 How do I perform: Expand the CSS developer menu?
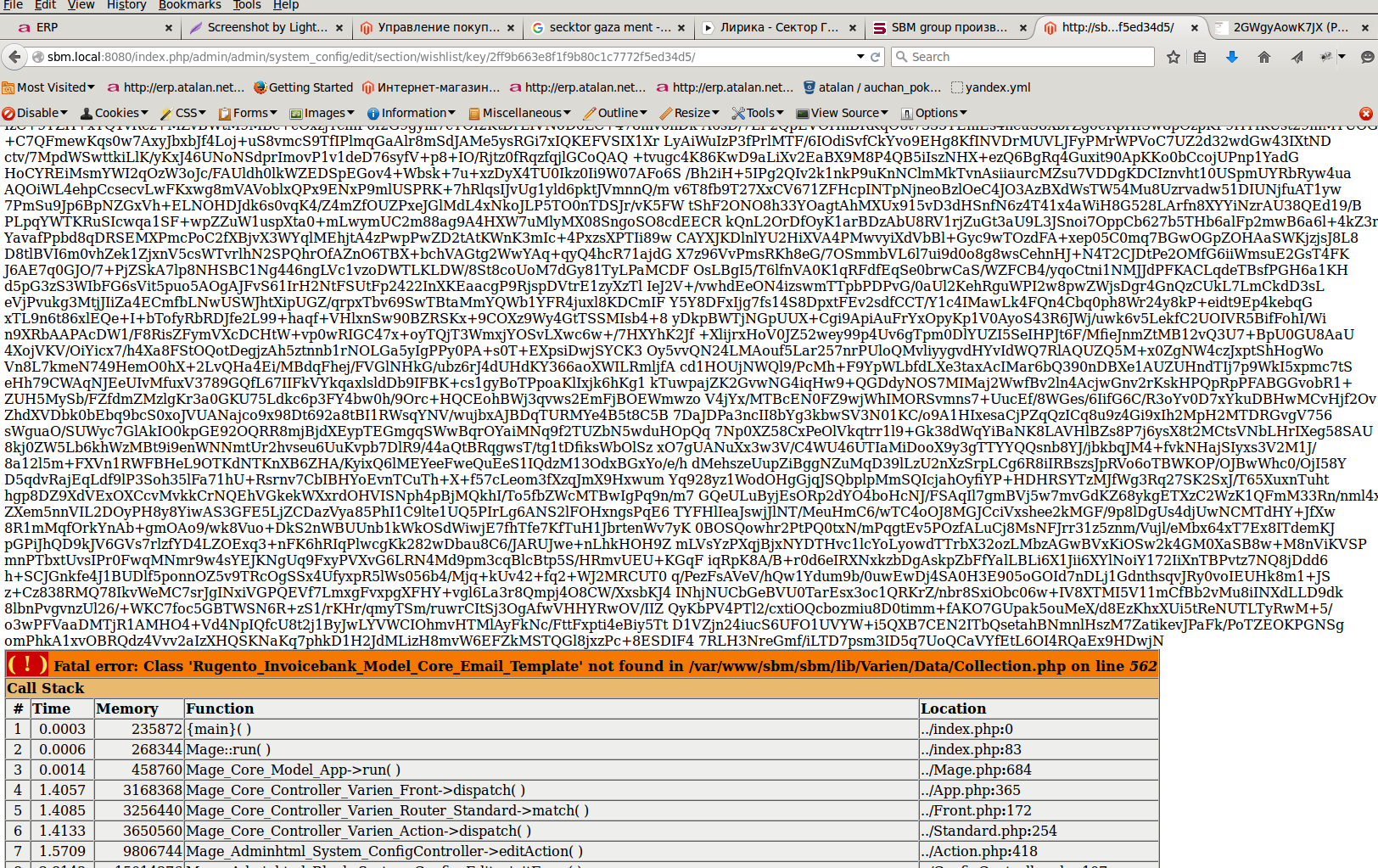pyautogui.click(x=183, y=113)
